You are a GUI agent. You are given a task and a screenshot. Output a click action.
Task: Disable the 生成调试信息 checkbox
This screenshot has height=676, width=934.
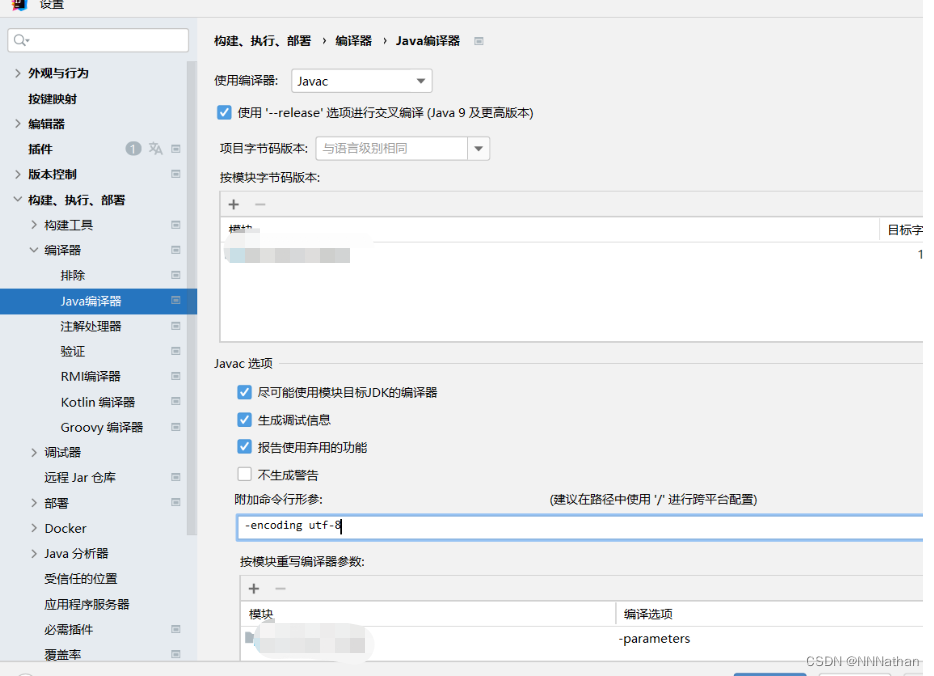(x=244, y=419)
